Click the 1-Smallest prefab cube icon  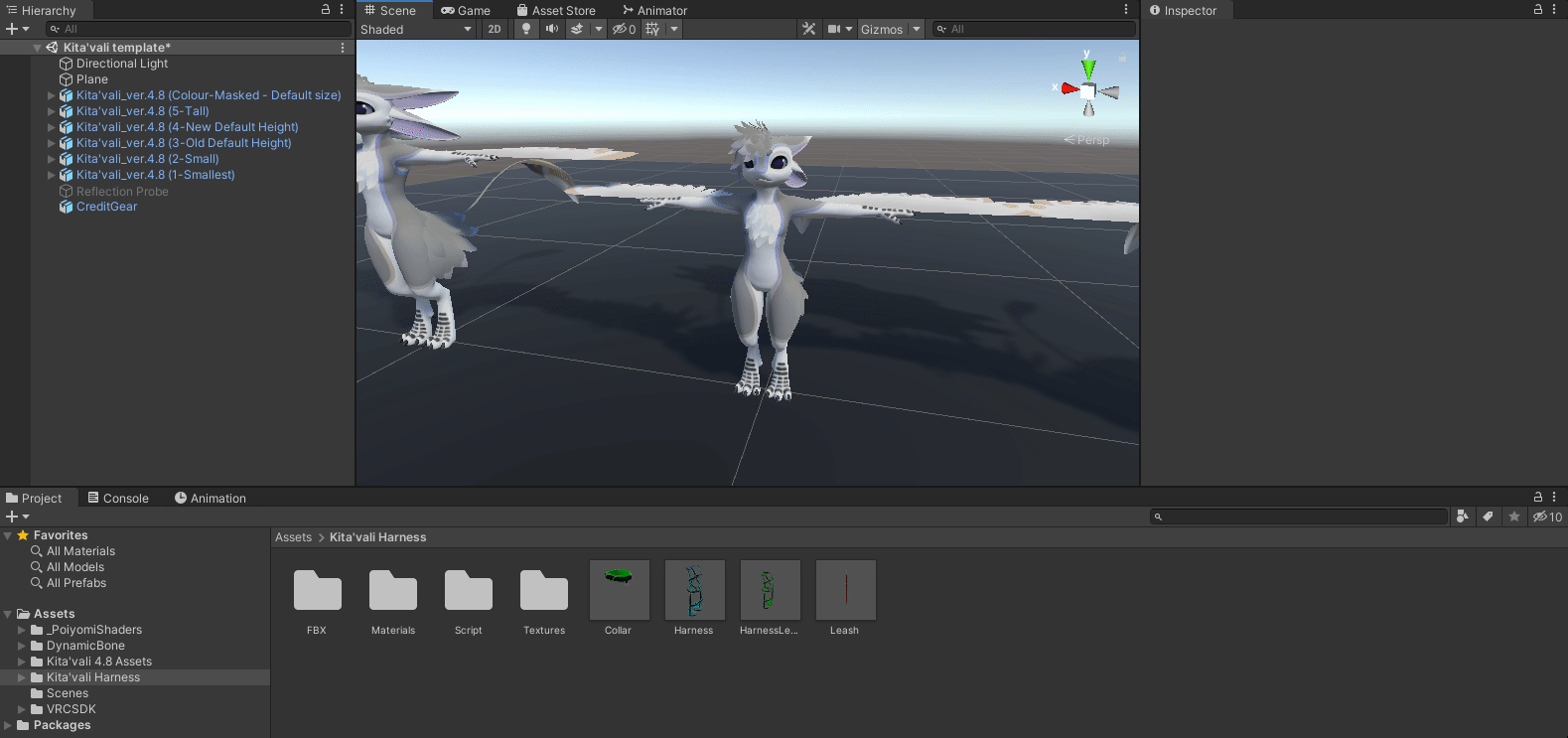[x=67, y=175]
